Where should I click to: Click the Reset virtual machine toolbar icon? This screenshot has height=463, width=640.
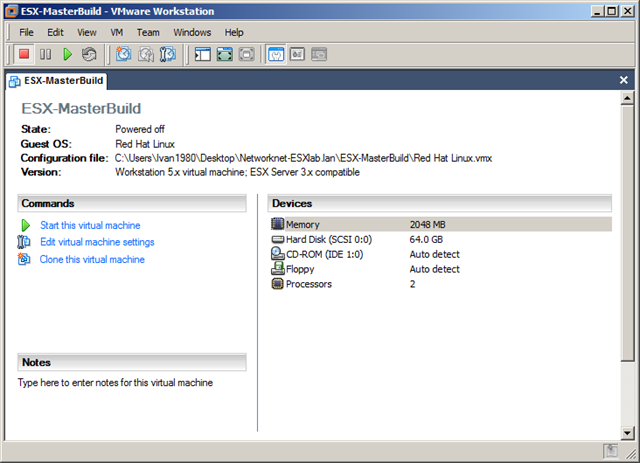click(89, 54)
